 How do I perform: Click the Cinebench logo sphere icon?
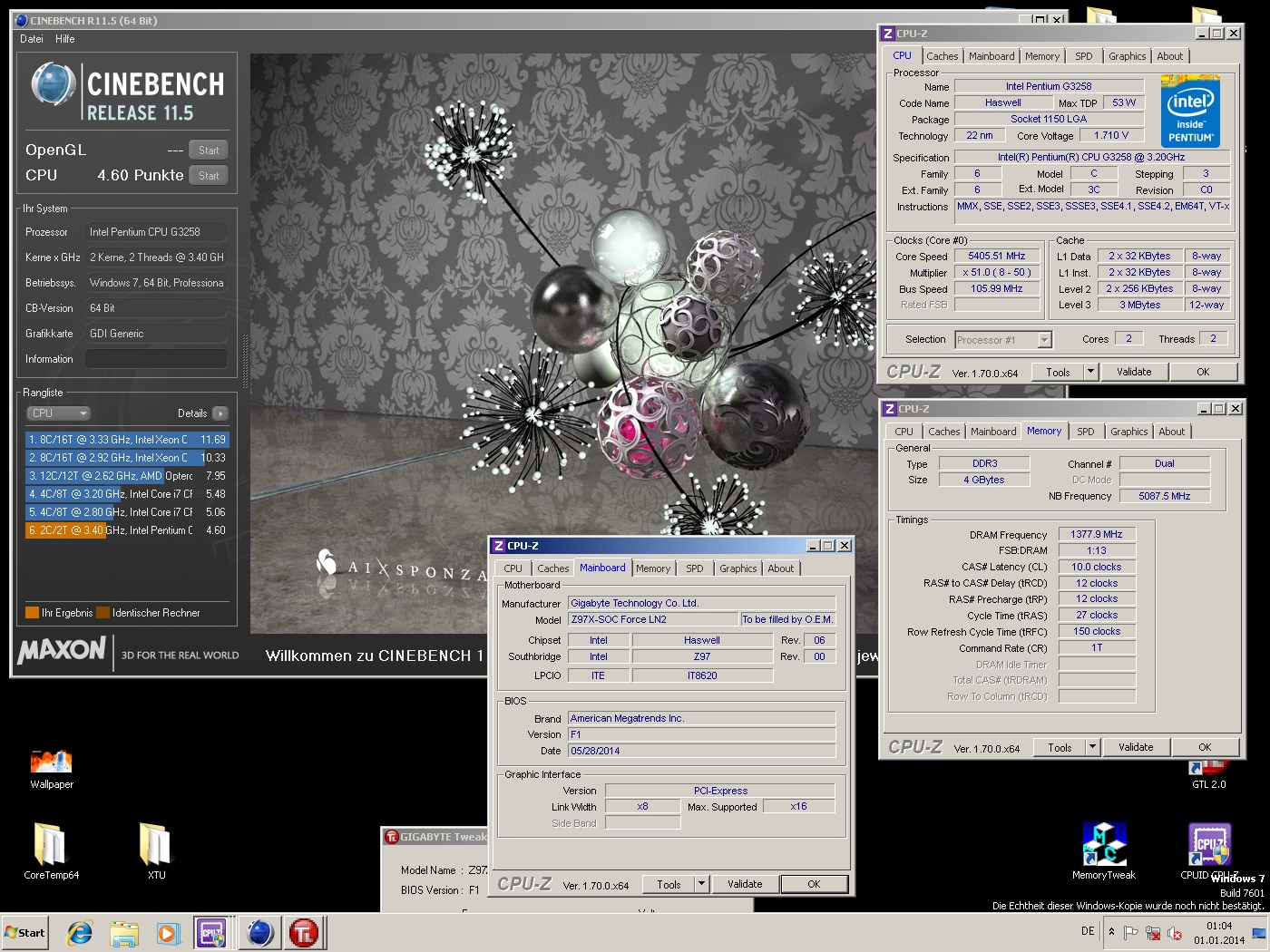53,84
